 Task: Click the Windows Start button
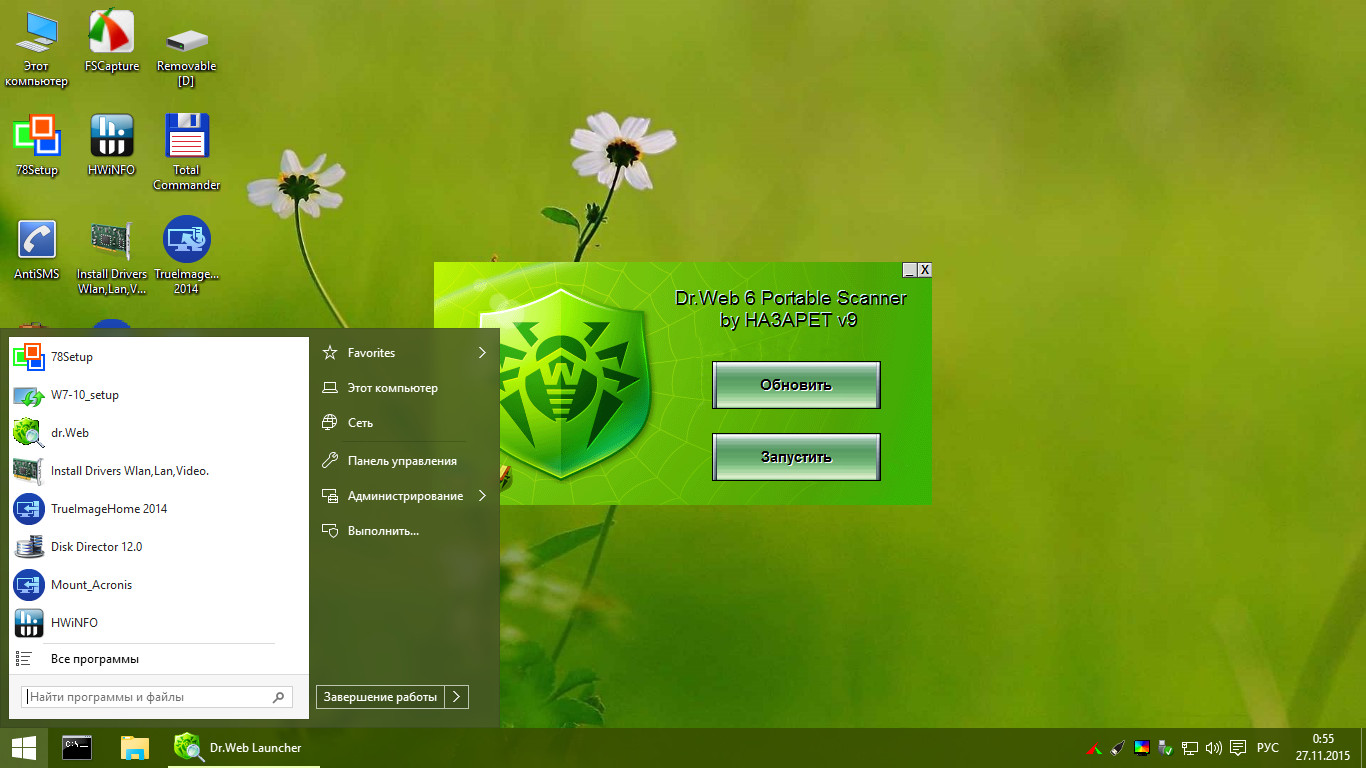(x=24, y=747)
